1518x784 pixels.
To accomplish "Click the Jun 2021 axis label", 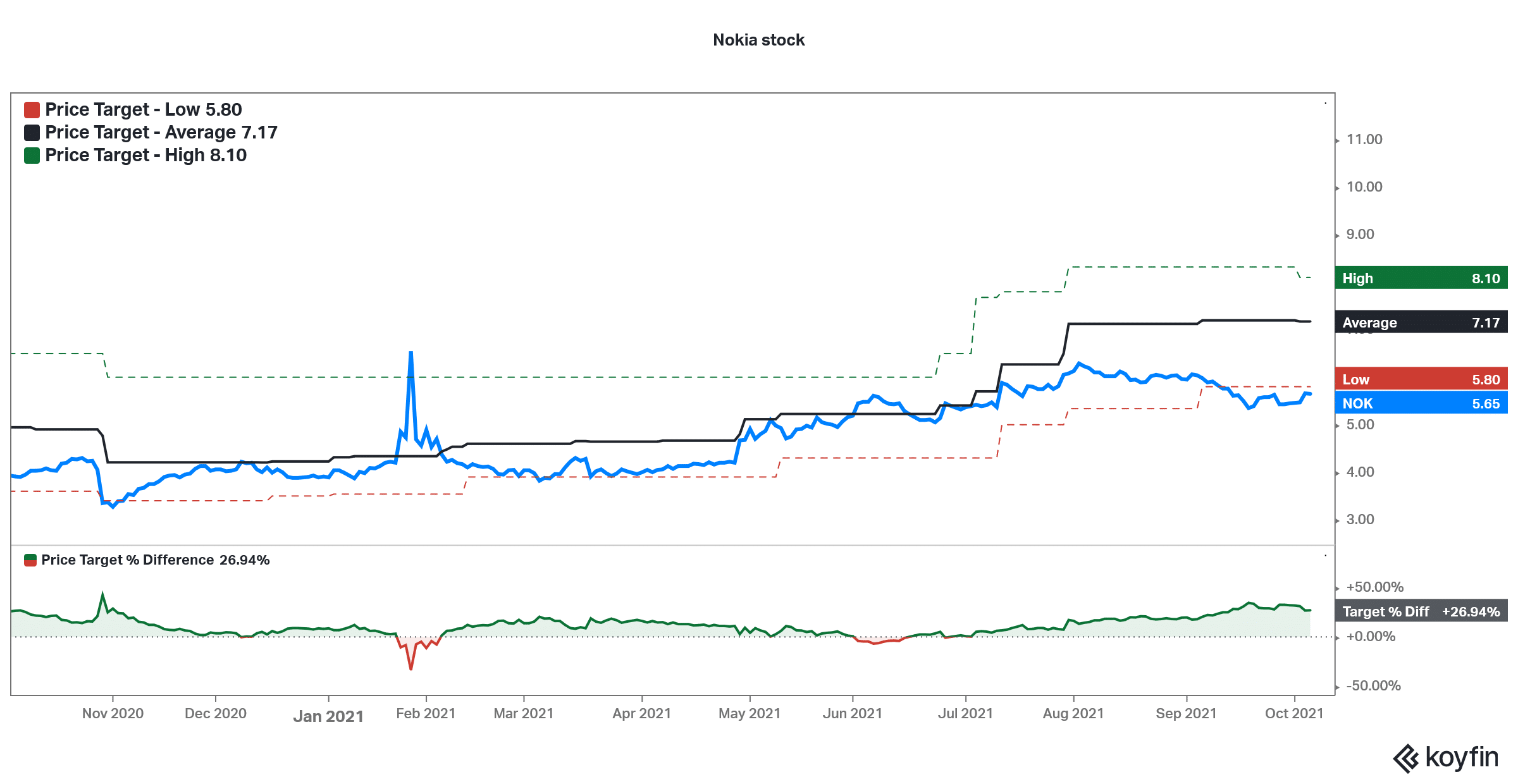I will click(x=853, y=714).
